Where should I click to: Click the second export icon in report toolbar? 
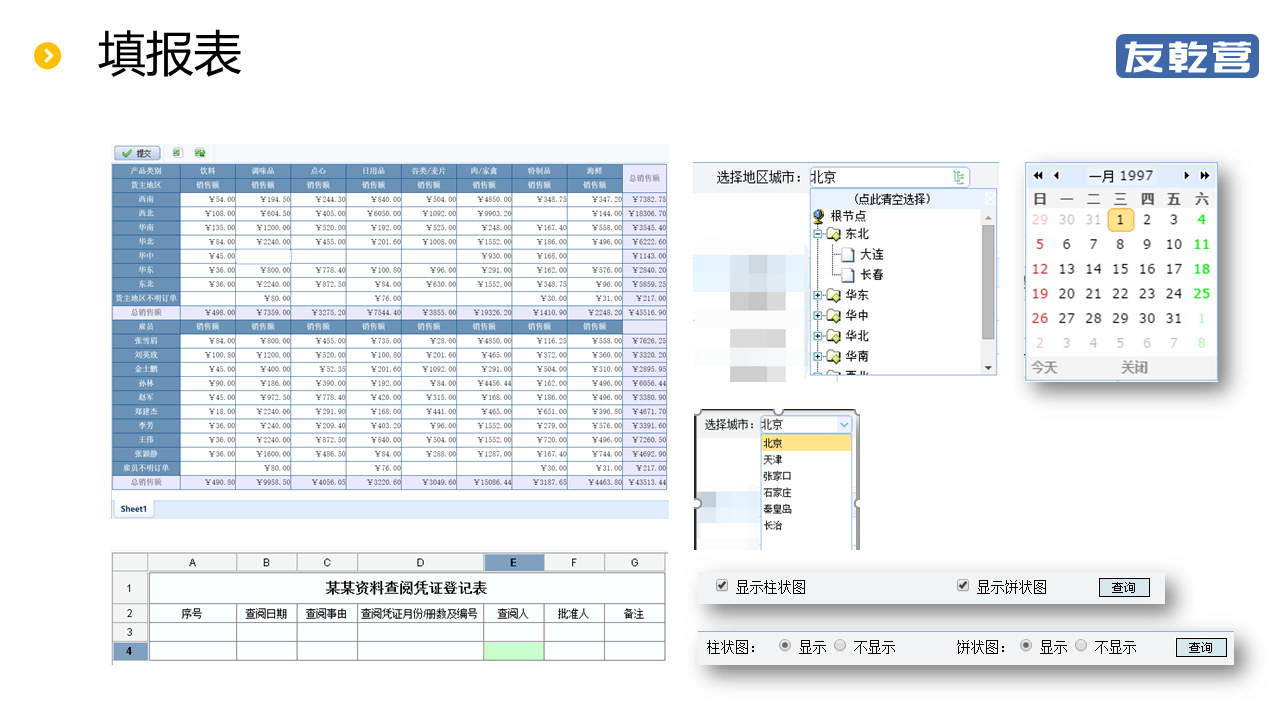tap(200, 153)
